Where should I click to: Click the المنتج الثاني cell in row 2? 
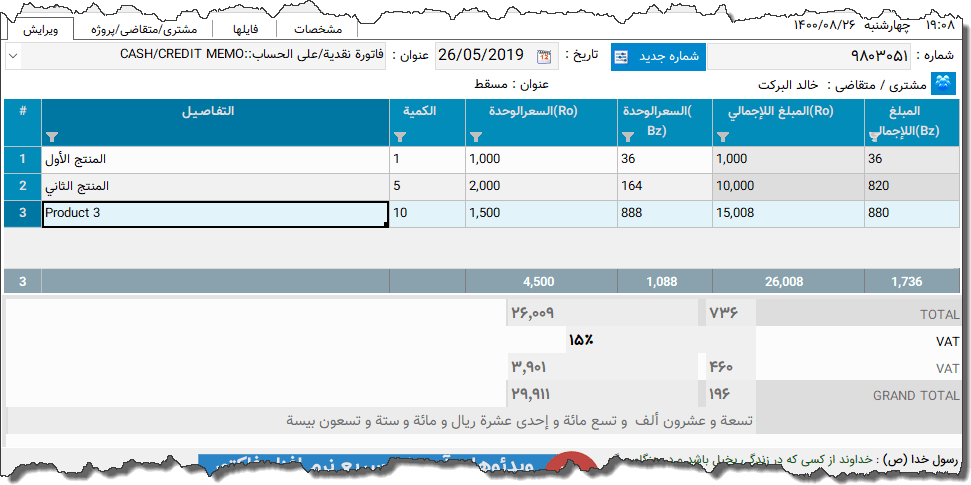pyautogui.click(x=215, y=186)
